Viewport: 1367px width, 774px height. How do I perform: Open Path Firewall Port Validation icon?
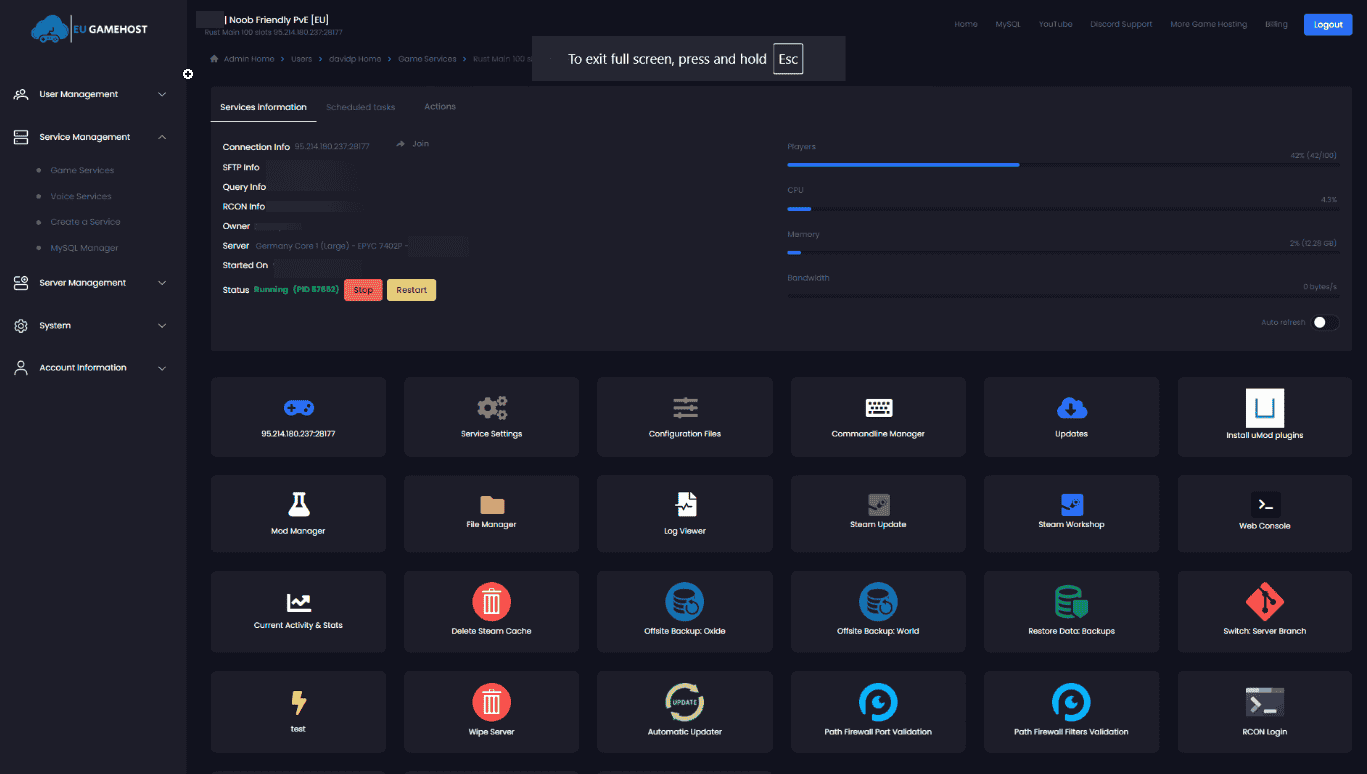click(x=878, y=703)
